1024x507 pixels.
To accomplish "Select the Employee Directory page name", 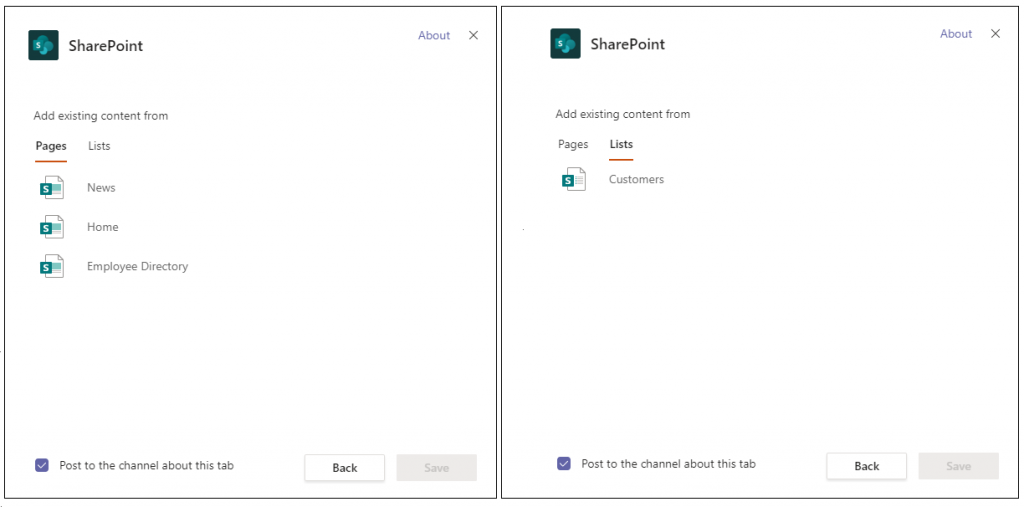I will 137,267.
